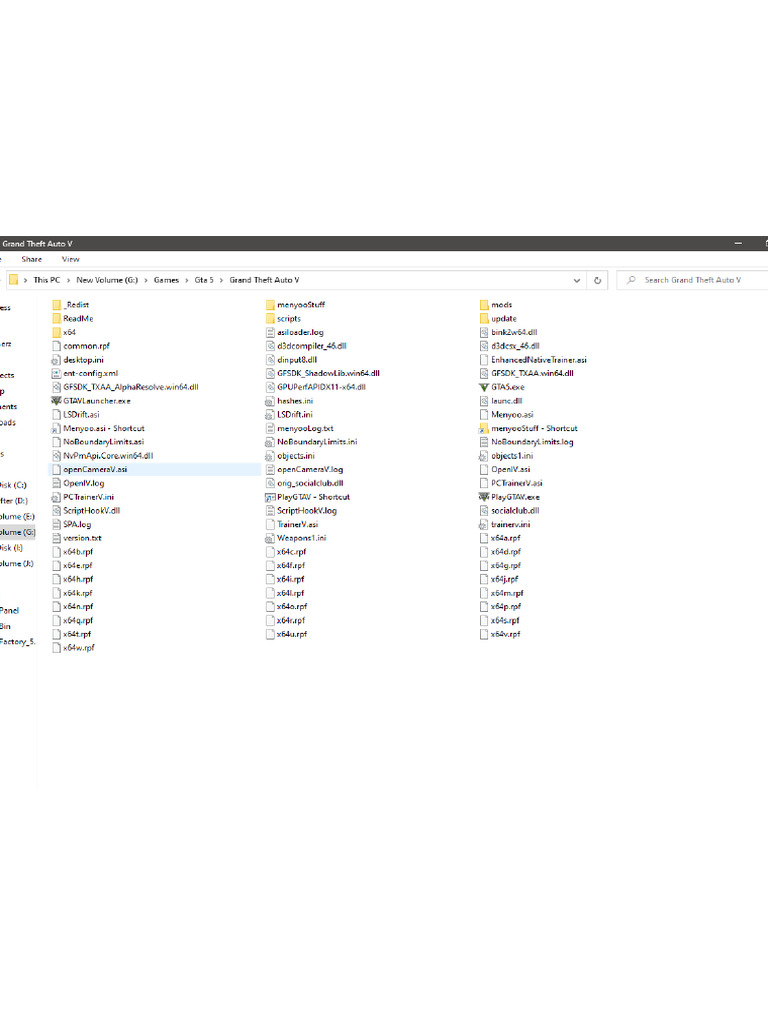Select Disk (C:) in navigation pane

point(13,485)
